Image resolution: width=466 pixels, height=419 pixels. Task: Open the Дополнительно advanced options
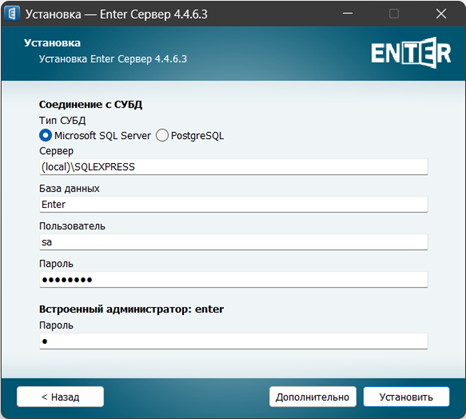[313, 397]
